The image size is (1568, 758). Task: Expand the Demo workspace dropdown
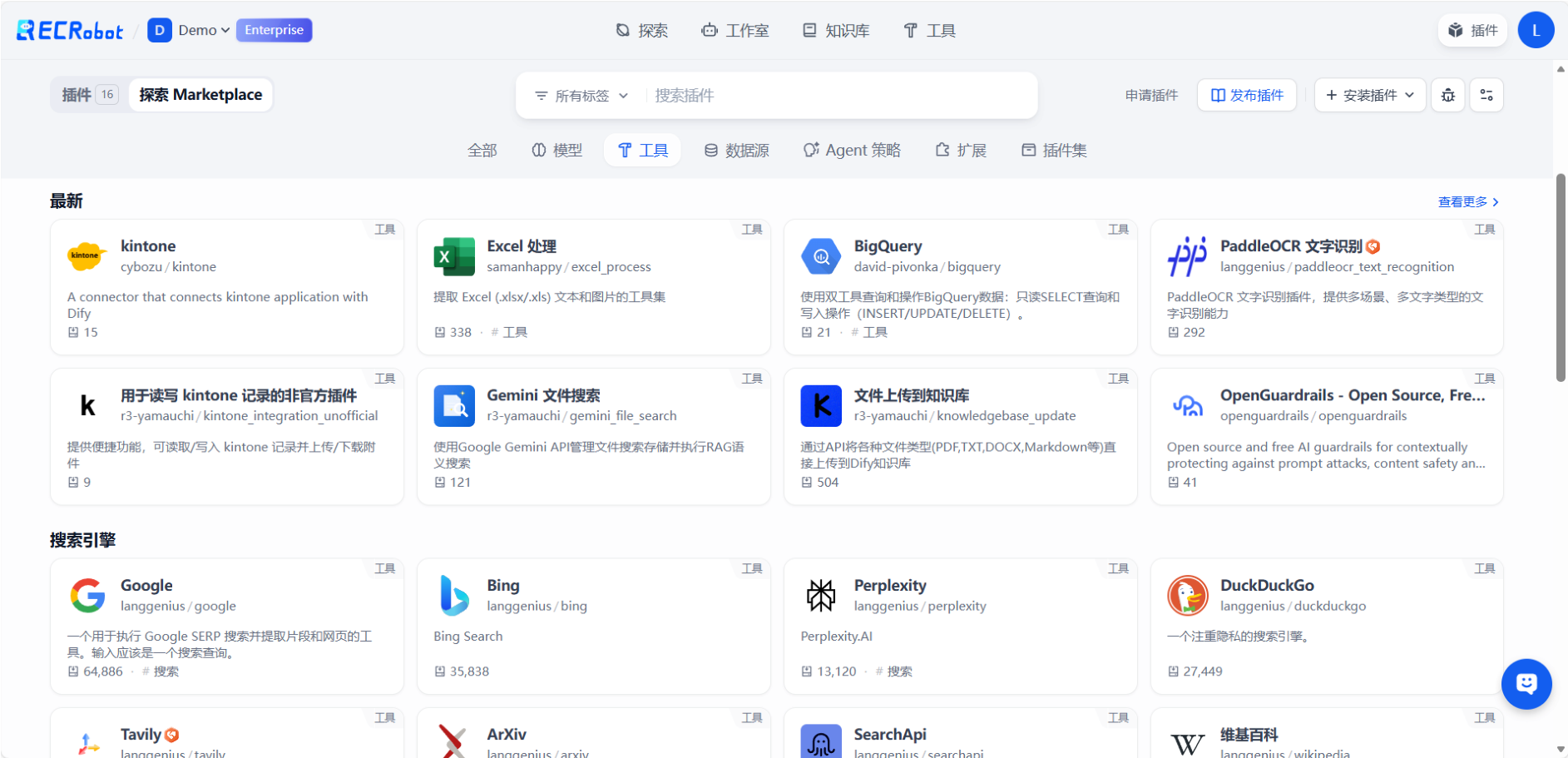(204, 30)
